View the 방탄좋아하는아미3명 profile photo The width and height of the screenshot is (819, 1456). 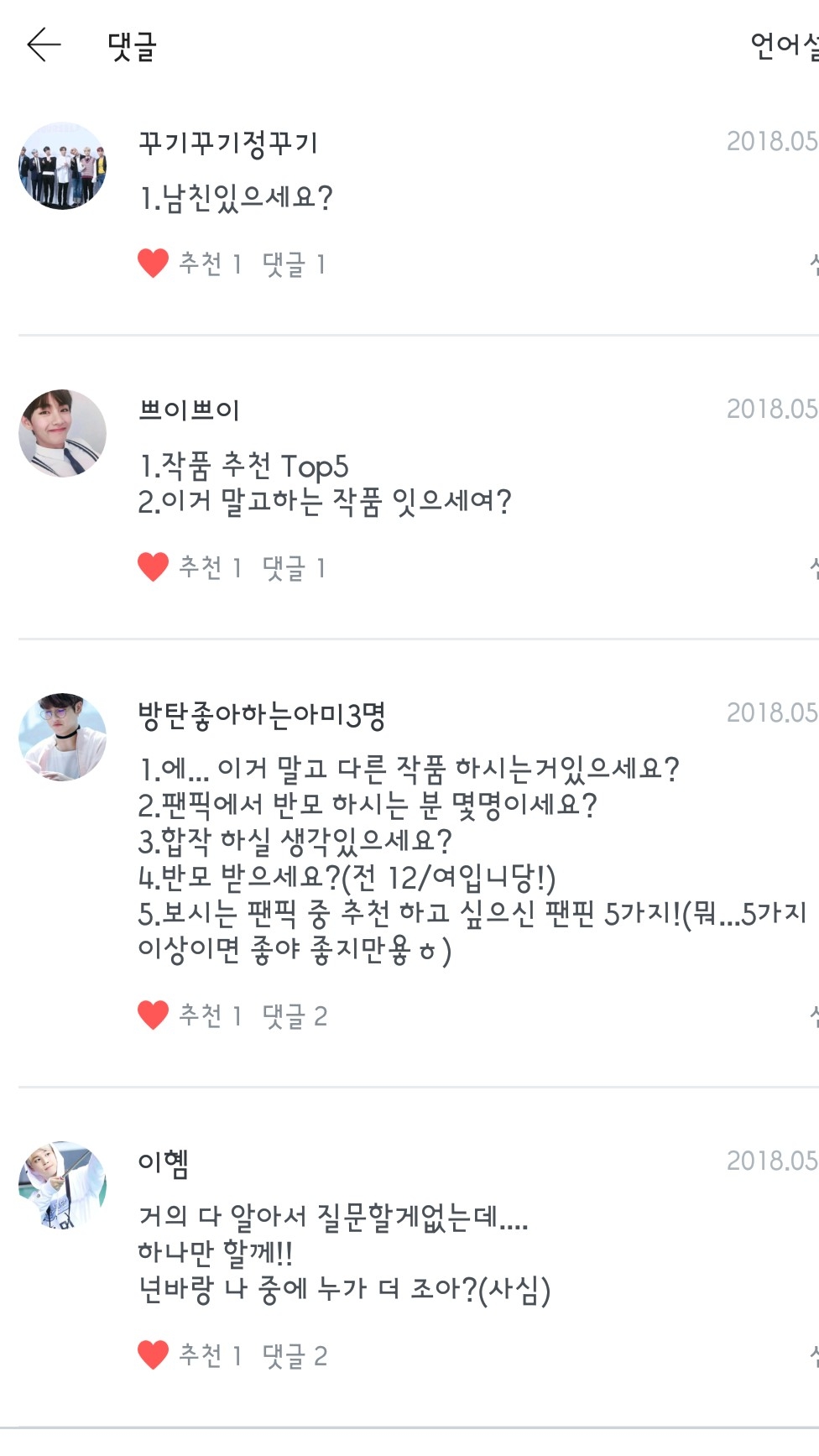point(63,737)
